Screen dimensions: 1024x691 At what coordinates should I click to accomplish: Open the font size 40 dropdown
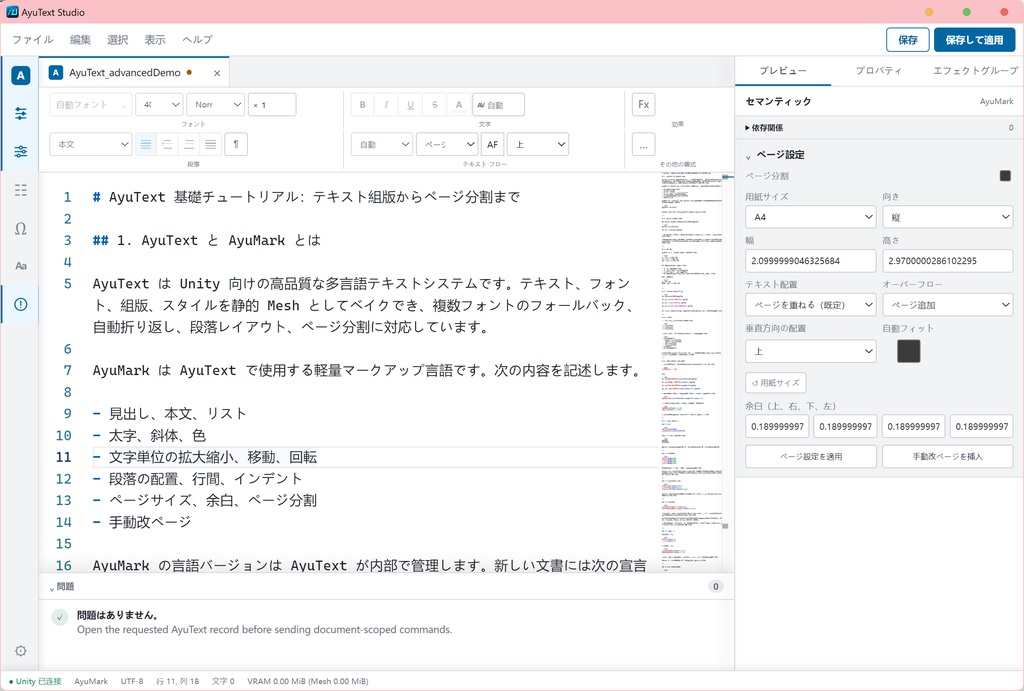click(159, 104)
